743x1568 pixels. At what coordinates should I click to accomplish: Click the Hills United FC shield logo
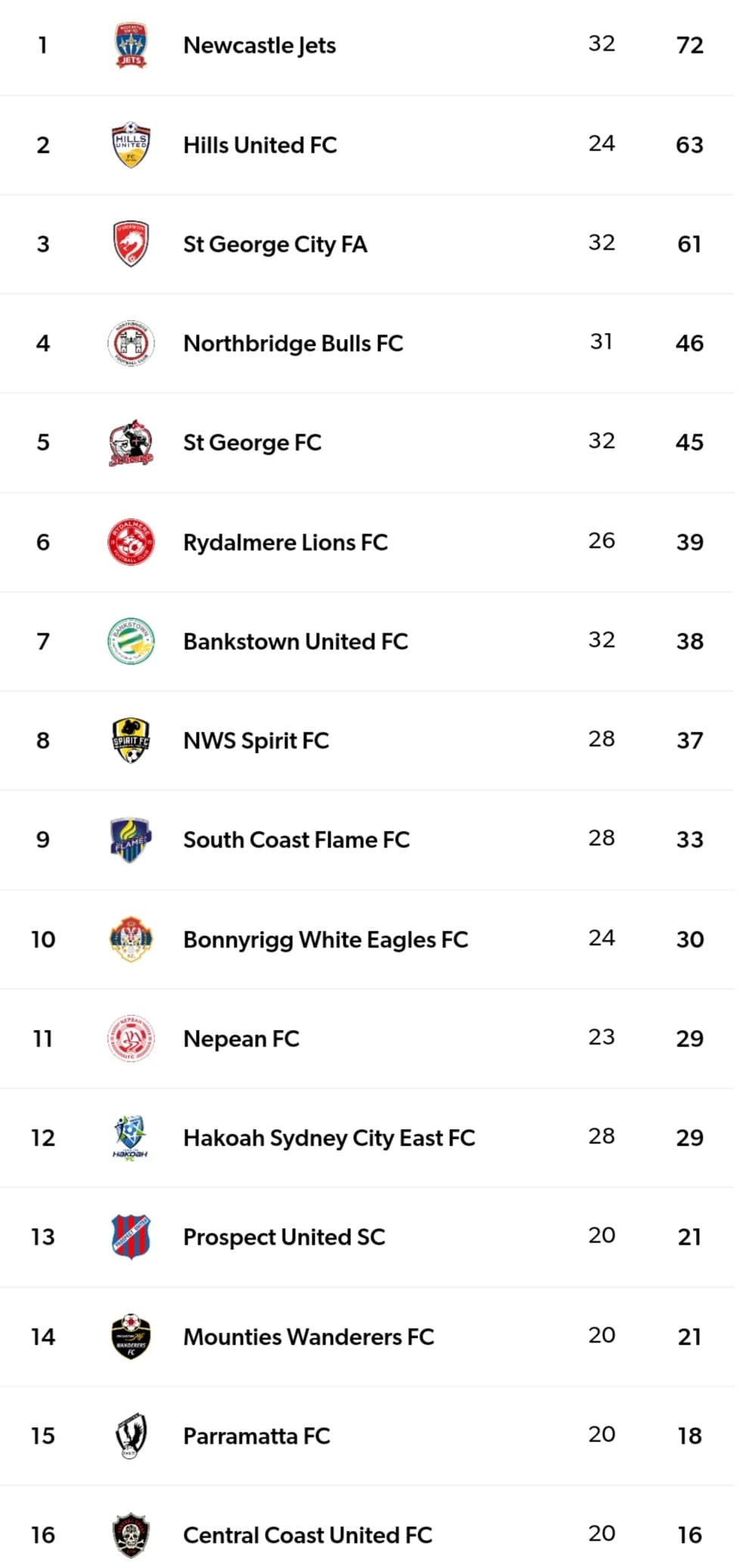(131, 145)
